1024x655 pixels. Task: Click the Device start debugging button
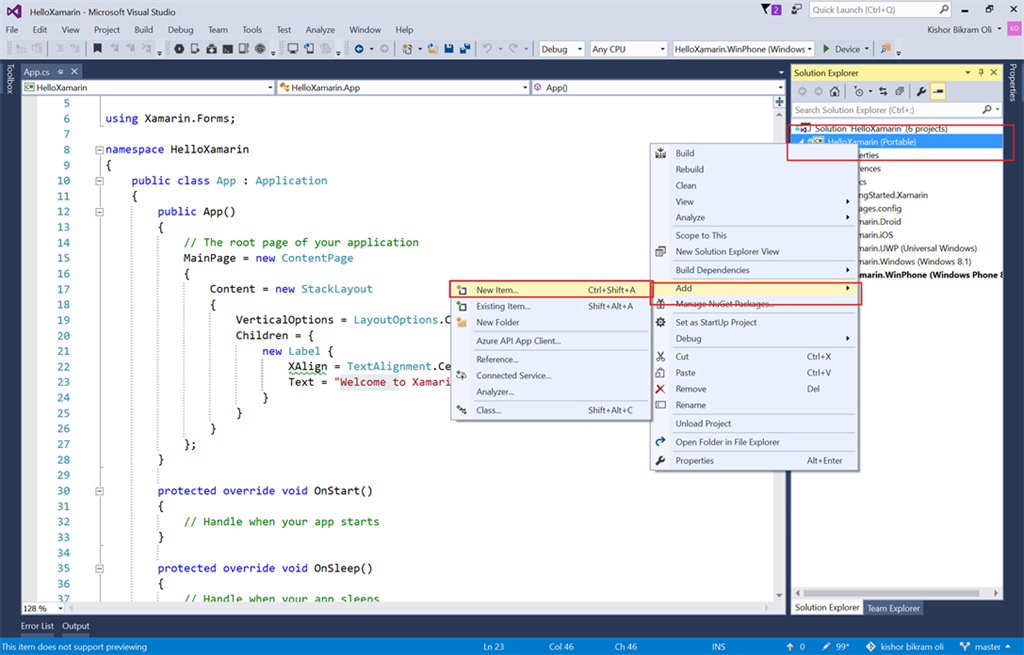[x=840, y=49]
